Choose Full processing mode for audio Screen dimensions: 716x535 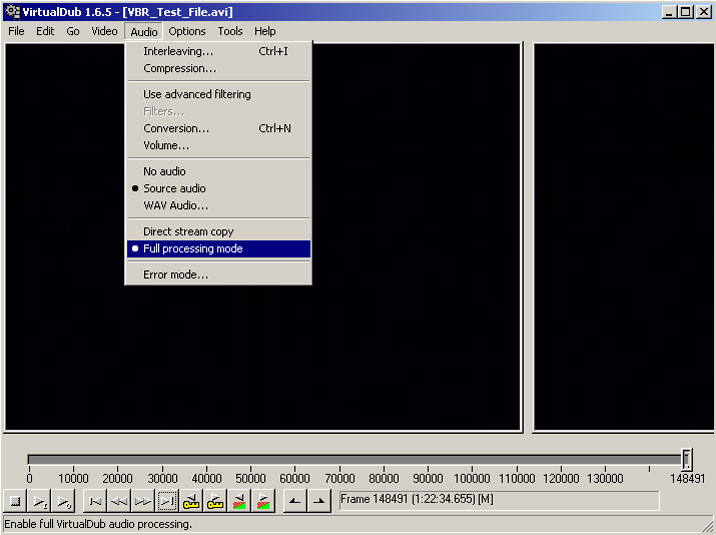[219, 249]
